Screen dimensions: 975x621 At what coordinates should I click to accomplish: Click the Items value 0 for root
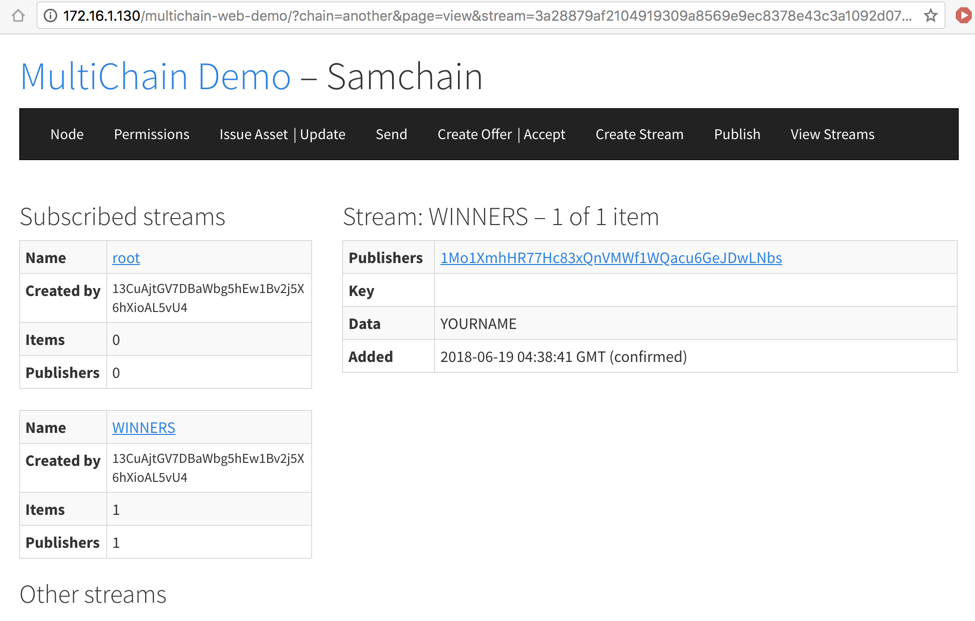click(x=116, y=340)
